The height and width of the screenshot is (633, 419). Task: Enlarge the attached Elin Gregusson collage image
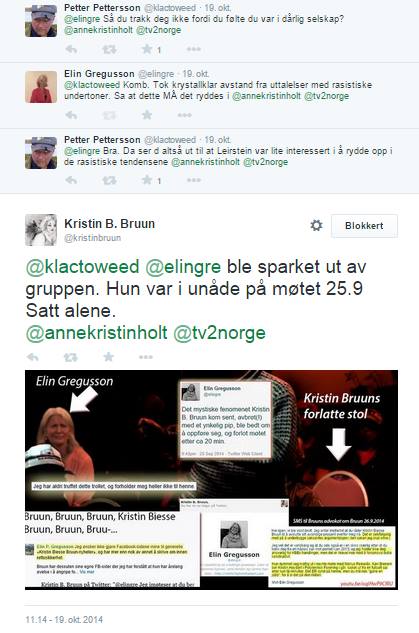211,480
